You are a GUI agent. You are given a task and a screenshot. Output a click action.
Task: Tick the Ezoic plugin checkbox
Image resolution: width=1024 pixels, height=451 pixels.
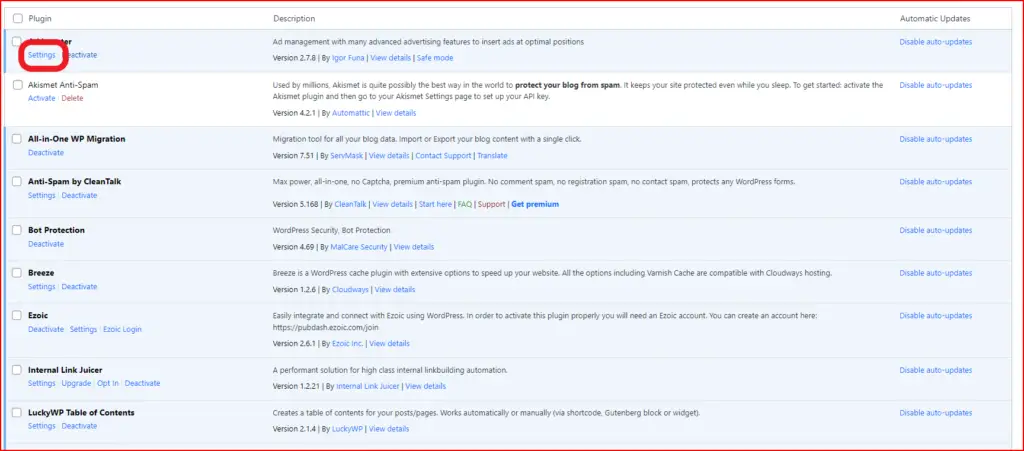click(x=18, y=315)
